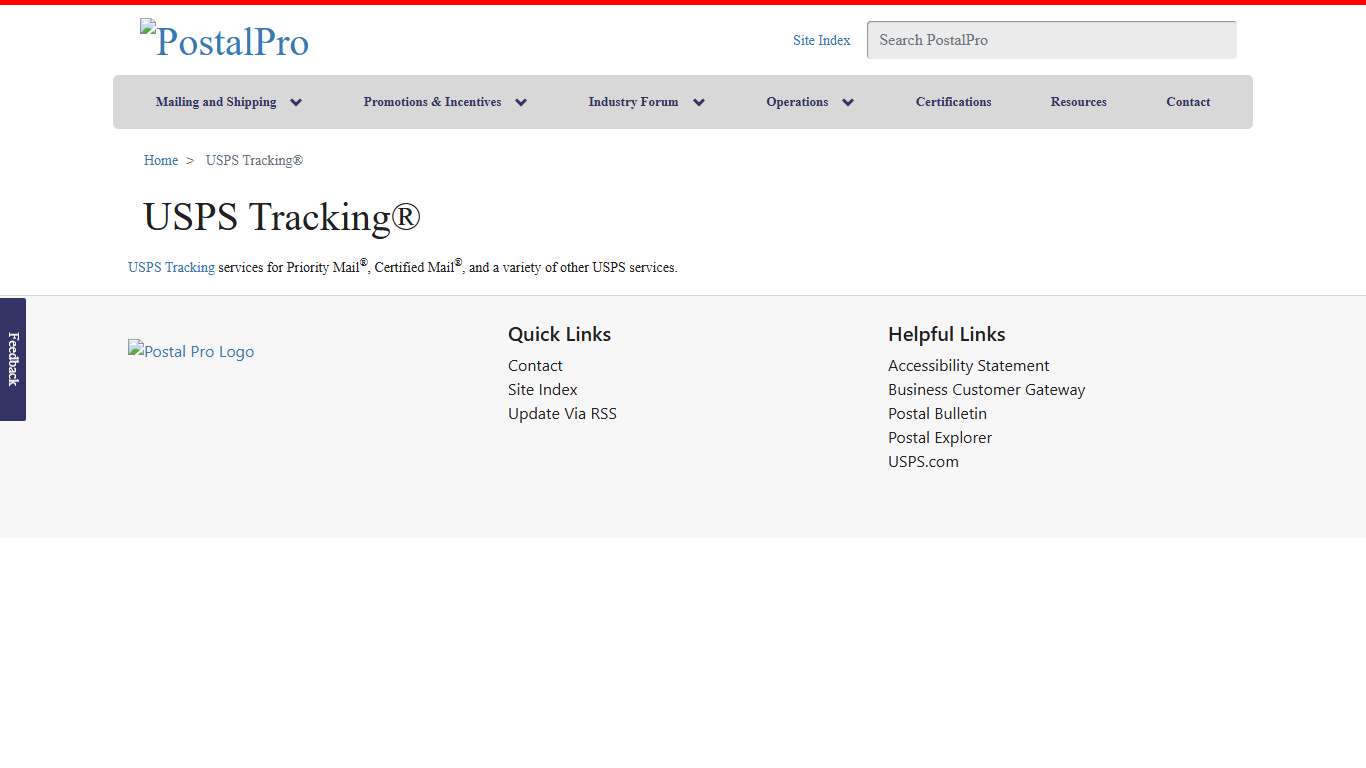Click Update Via RSS under Quick Links
The height and width of the screenshot is (768, 1366).
pyautogui.click(x=562, y=413)
